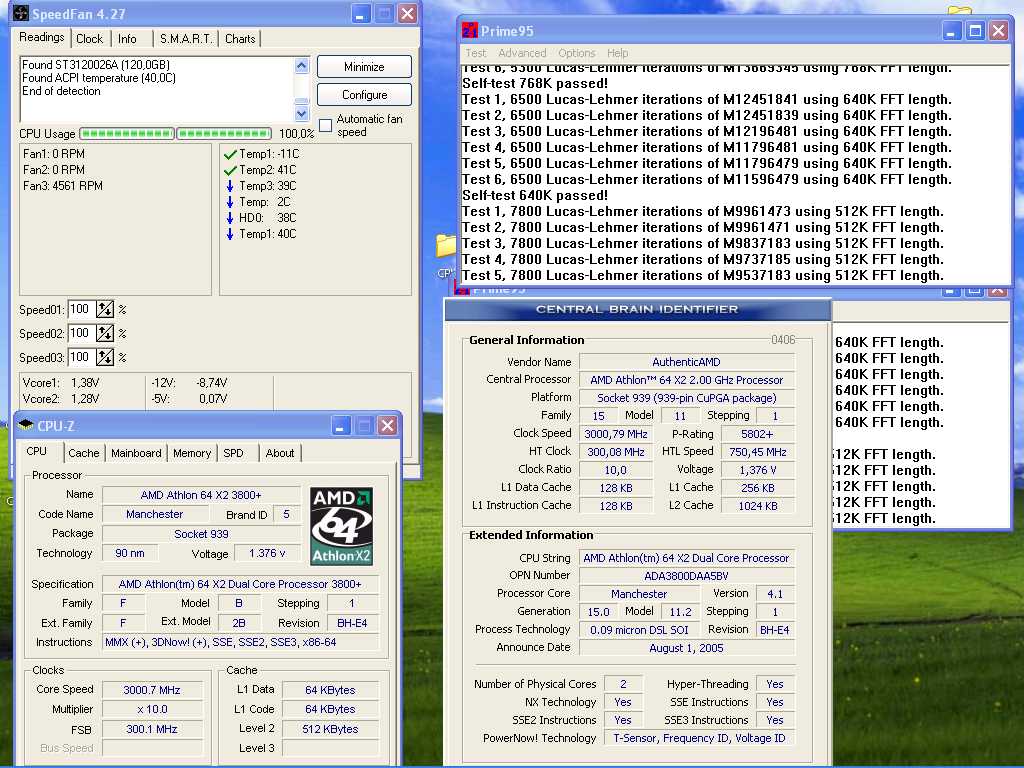Click the Temp3 39C blue arrow icon

[x=230, y=186]
